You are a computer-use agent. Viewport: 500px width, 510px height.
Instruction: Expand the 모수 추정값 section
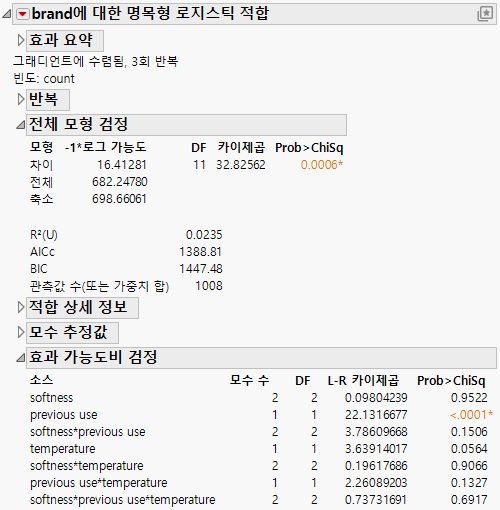coord(21,332)
